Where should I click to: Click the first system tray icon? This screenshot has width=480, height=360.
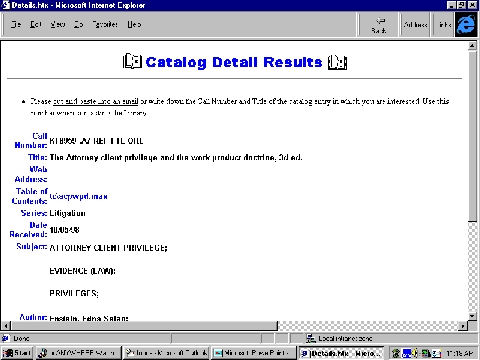396,353
